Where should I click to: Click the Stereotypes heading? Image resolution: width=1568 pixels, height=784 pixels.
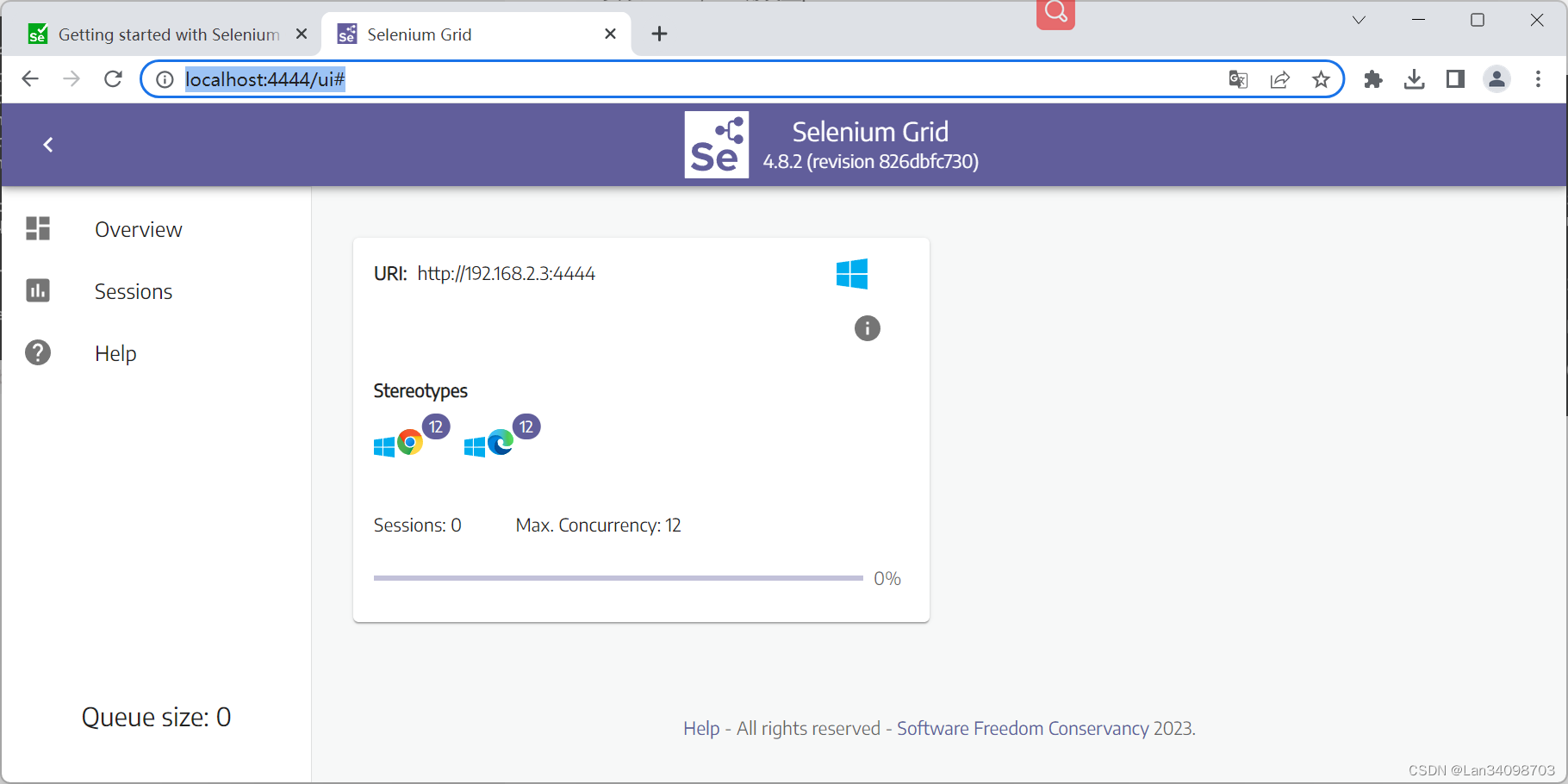point(420,391)
